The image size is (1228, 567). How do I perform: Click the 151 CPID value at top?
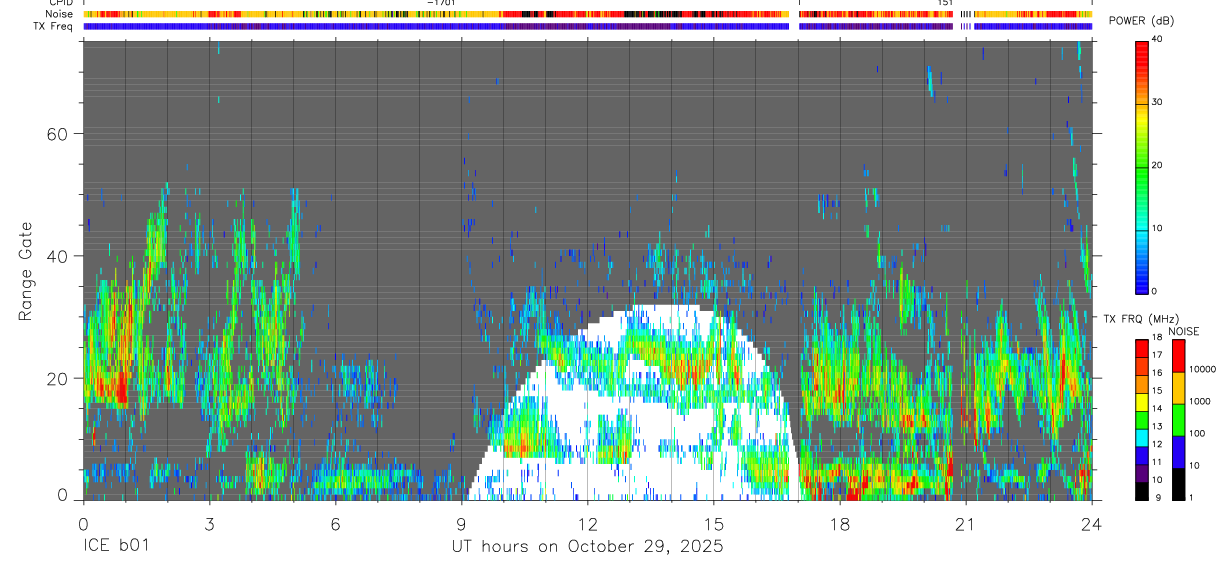[945, 3]
